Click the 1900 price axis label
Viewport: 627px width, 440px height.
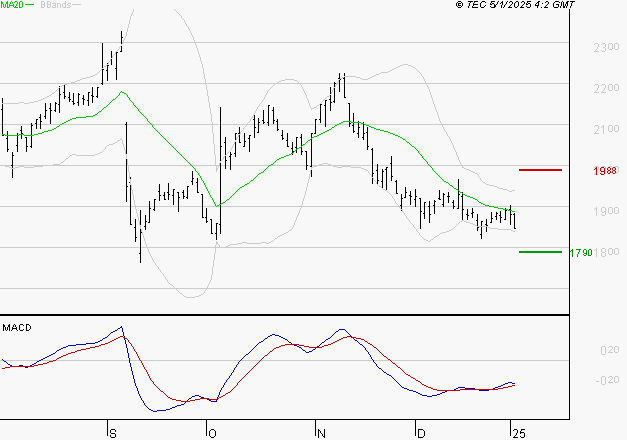[x=606, y=211]
